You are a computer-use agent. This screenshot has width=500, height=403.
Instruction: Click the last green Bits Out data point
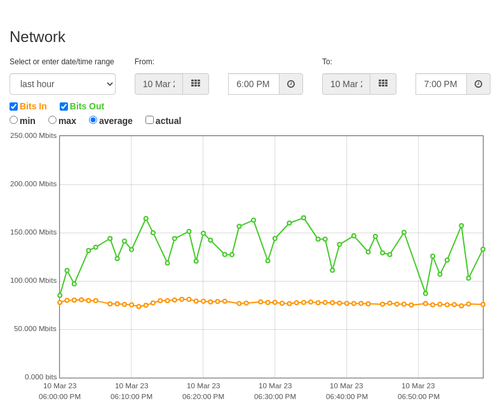click(483, 249)
